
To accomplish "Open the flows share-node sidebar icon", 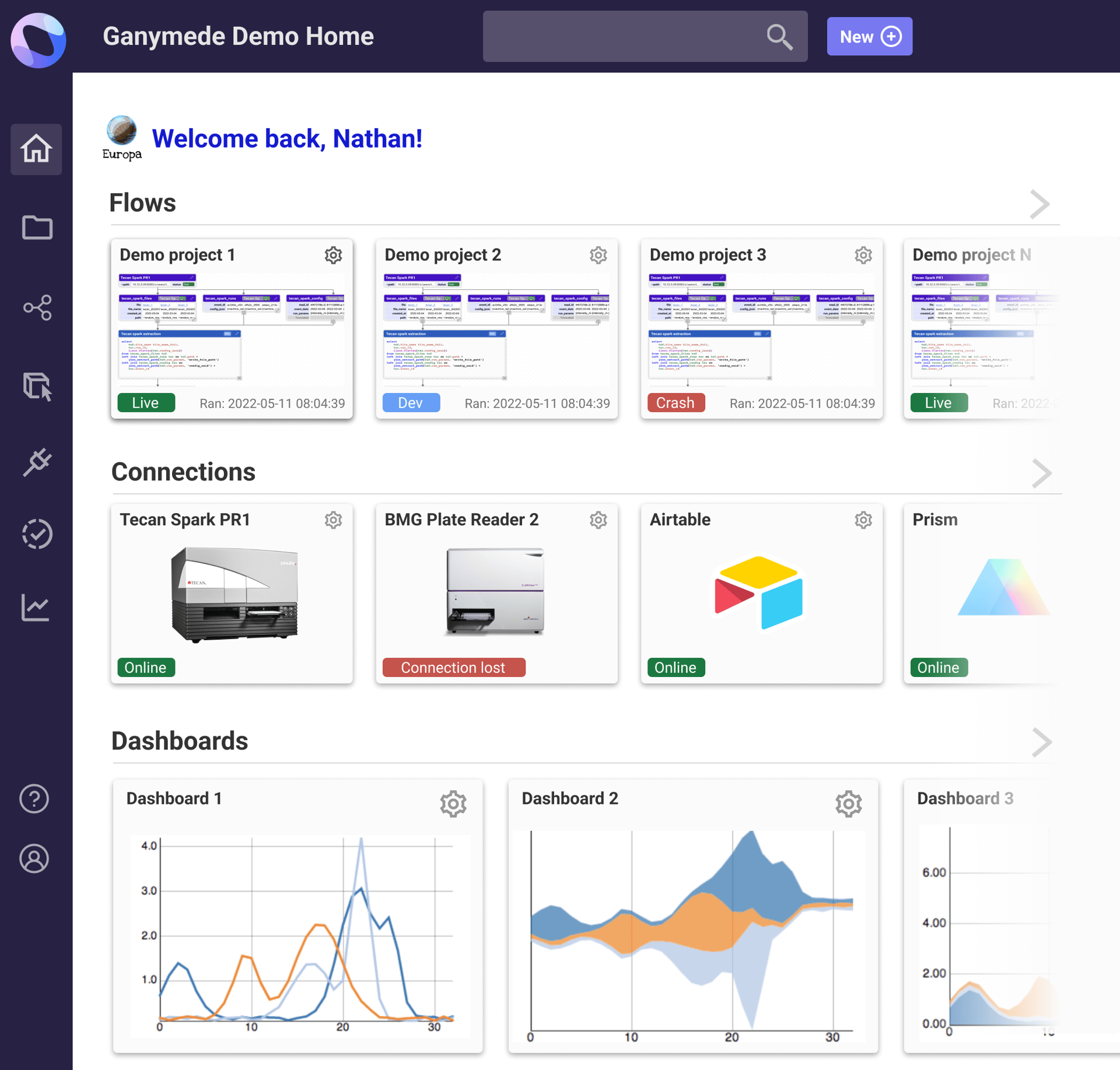I will (x=37, y=307).
